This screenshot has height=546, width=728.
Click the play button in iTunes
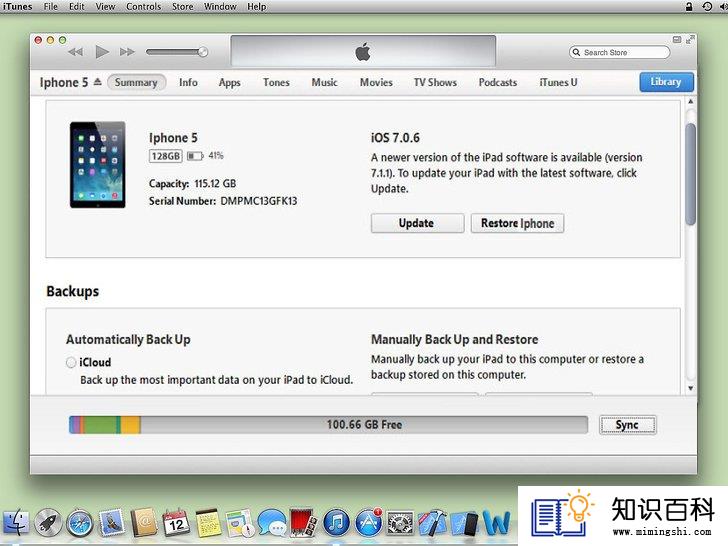(x=102, y=52)
